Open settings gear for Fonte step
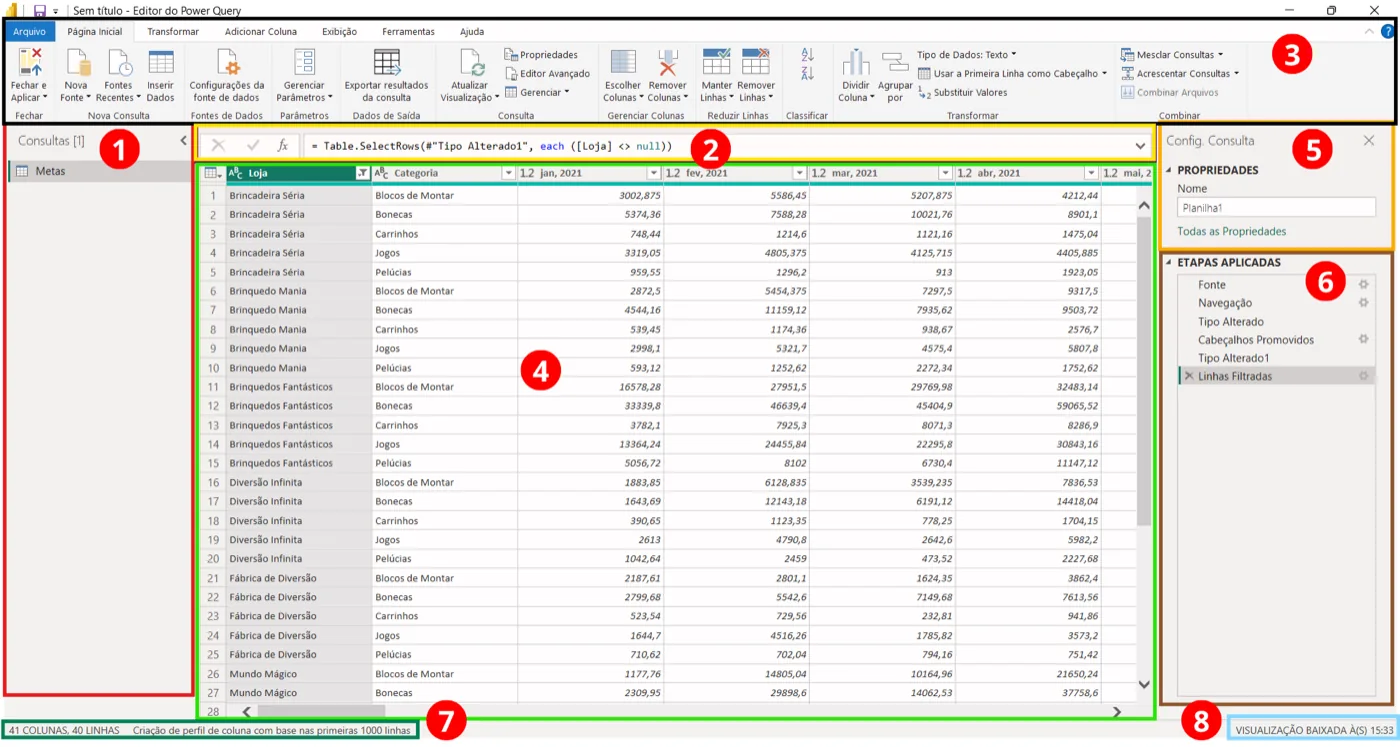Viewport: 1400px width, 747px height. 1362,284
